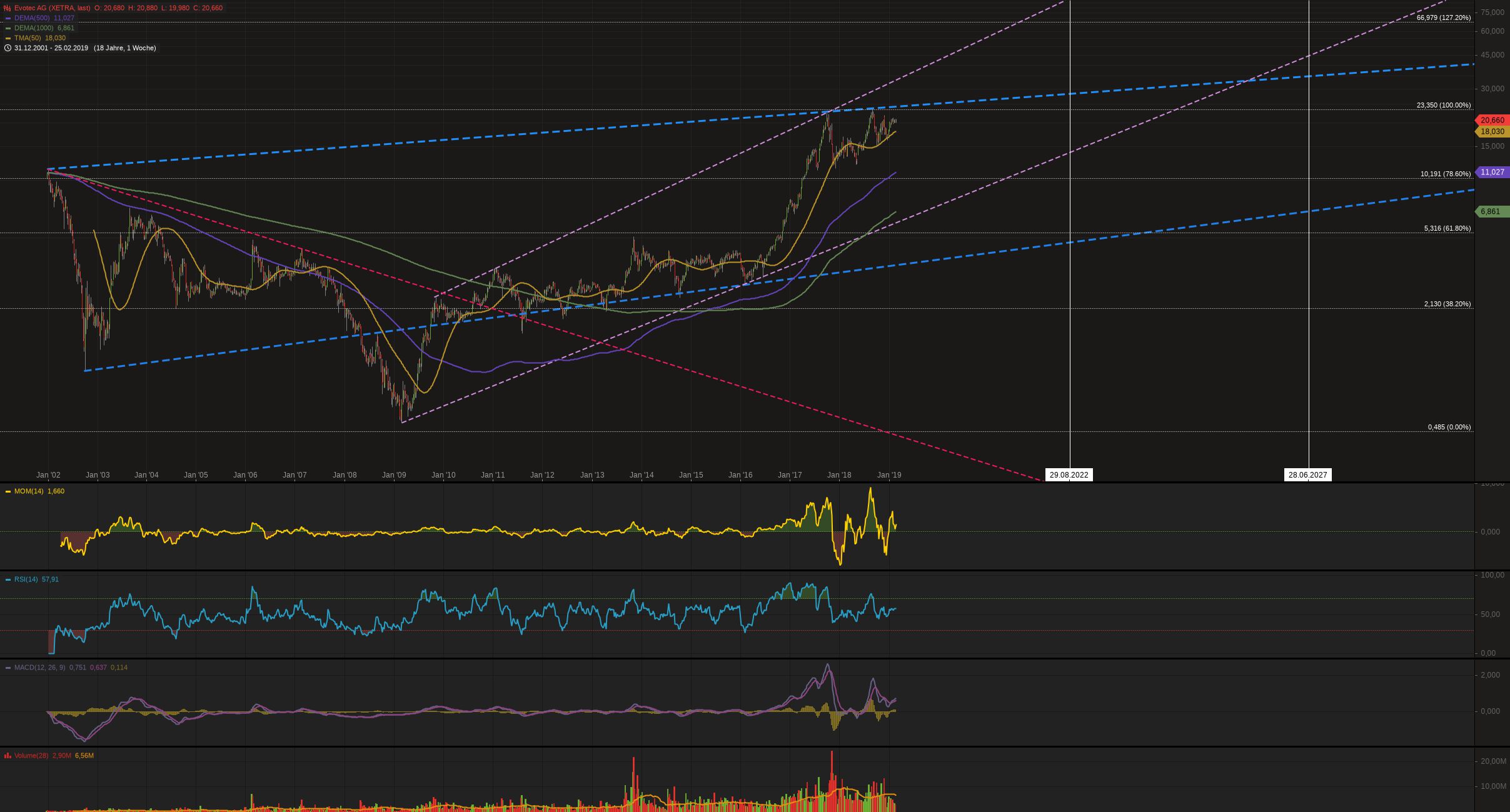Click the clock icon next to date range

pos(8,48)
